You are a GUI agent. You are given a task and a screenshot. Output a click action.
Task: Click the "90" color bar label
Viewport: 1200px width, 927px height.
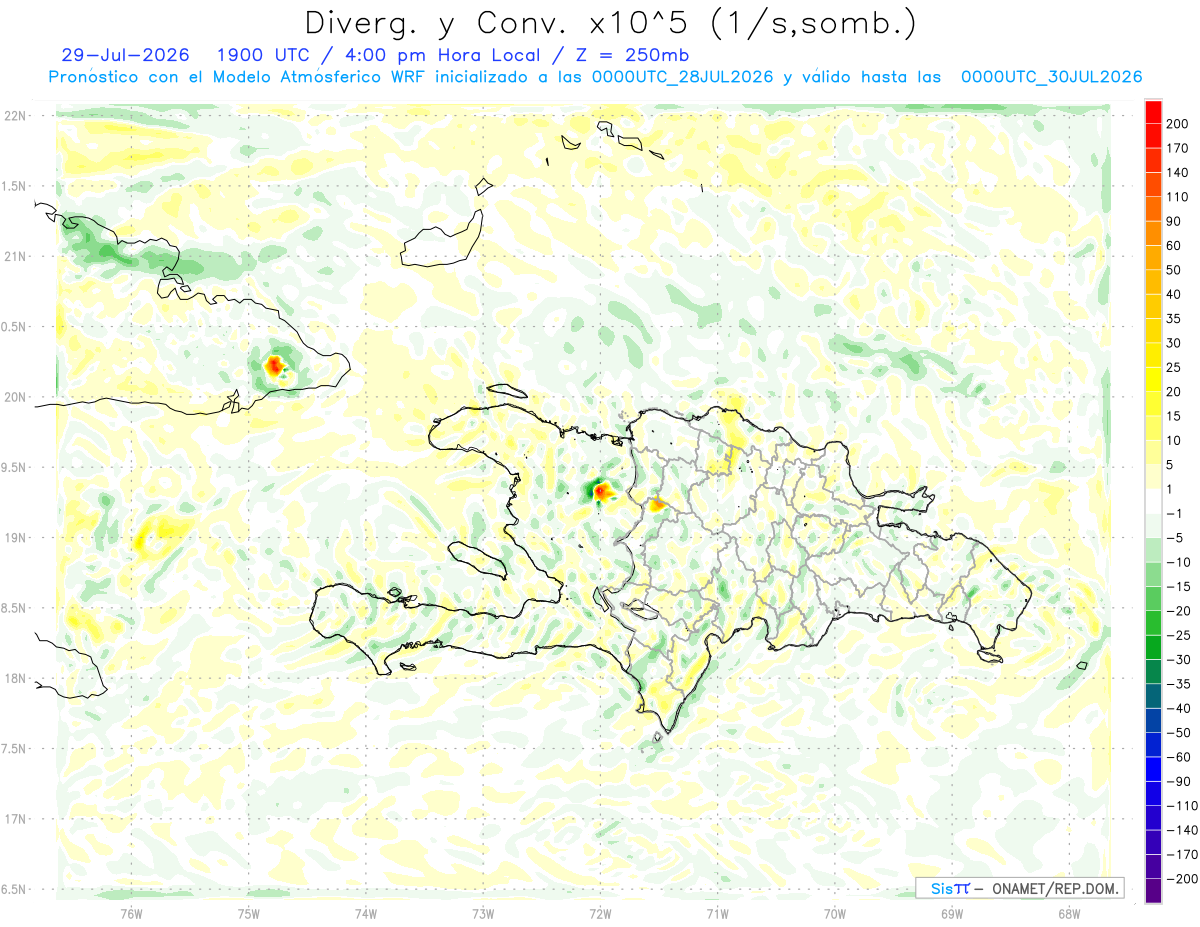(x=1174, y=221)
